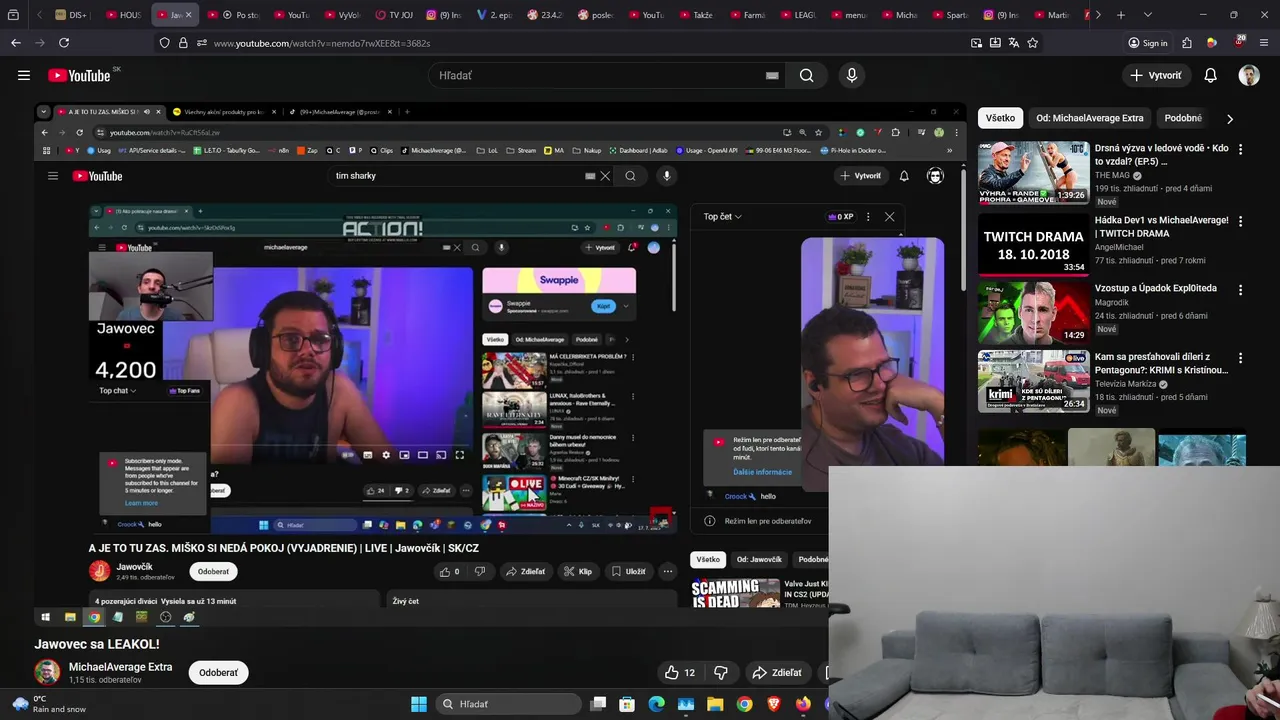Open the Vytvoriť create menu
The width and height of the screenshot is (1280, 720).
pos(1156,75)
